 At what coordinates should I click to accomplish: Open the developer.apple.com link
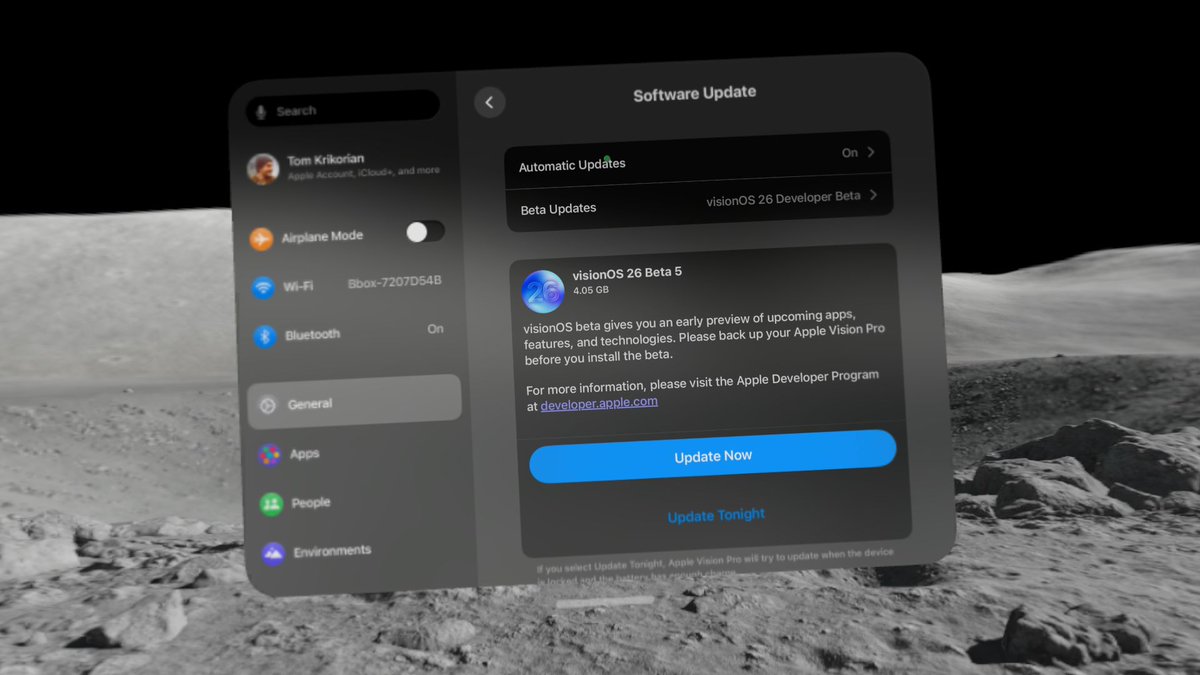click(598, 401)
